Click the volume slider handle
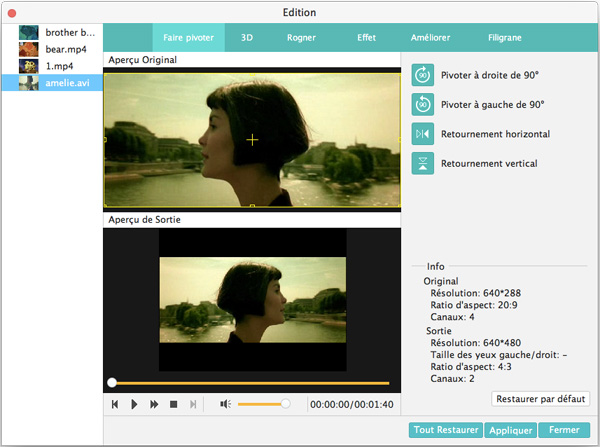This screenshot has height=447, width=600. [285, 404]
